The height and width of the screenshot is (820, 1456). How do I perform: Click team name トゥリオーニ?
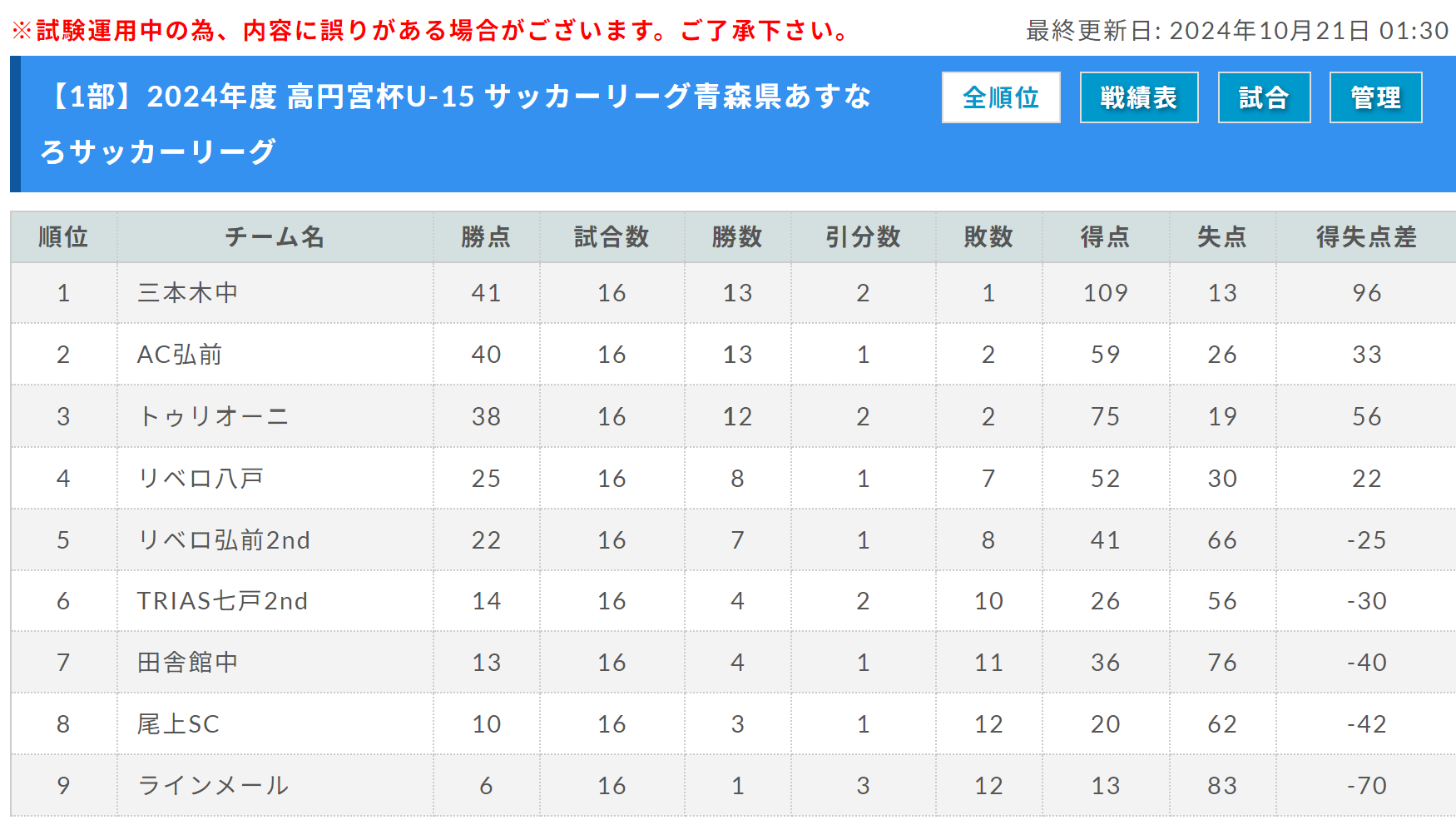[213, 416]
